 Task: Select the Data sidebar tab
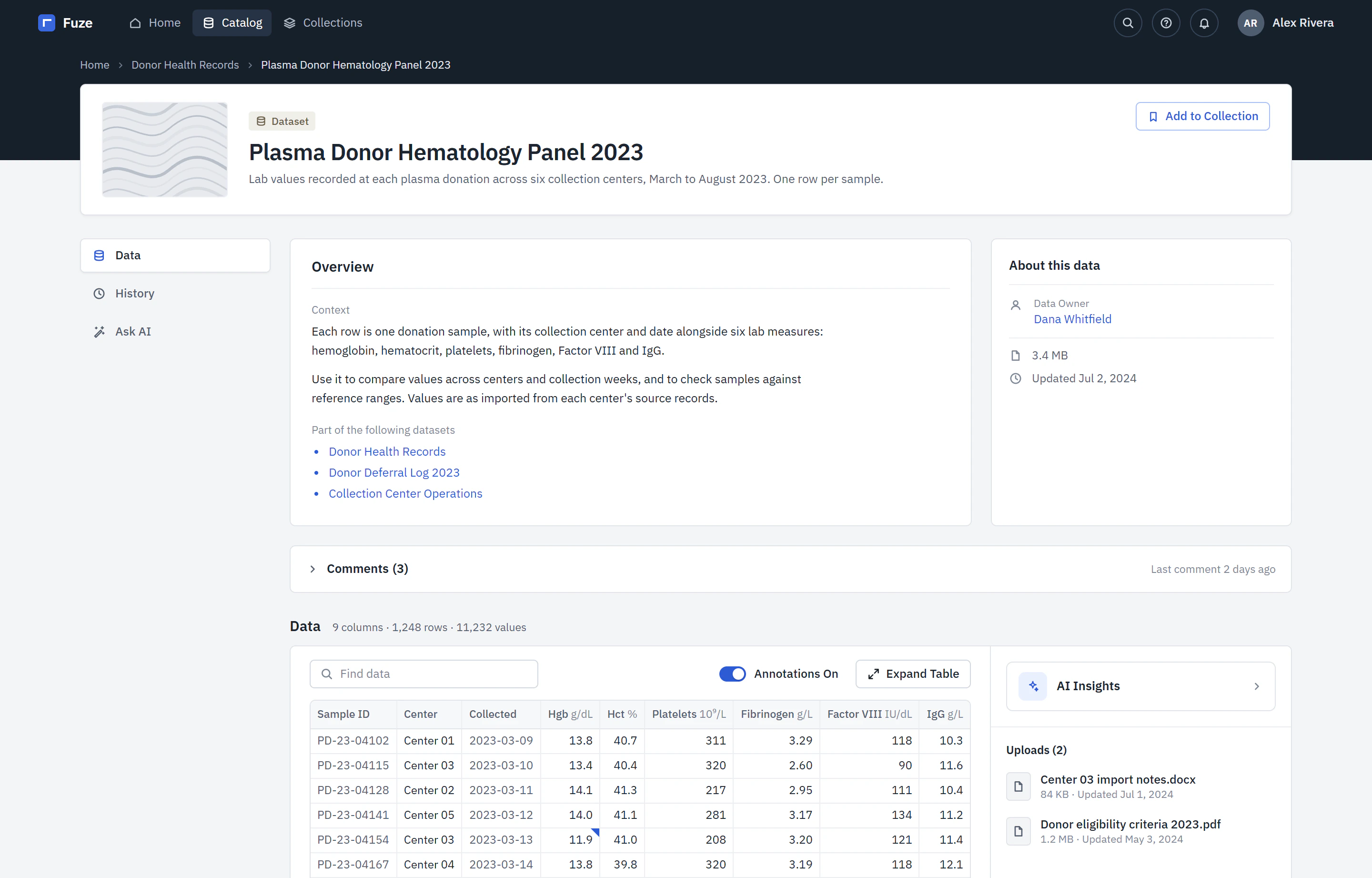coord(175,255)
